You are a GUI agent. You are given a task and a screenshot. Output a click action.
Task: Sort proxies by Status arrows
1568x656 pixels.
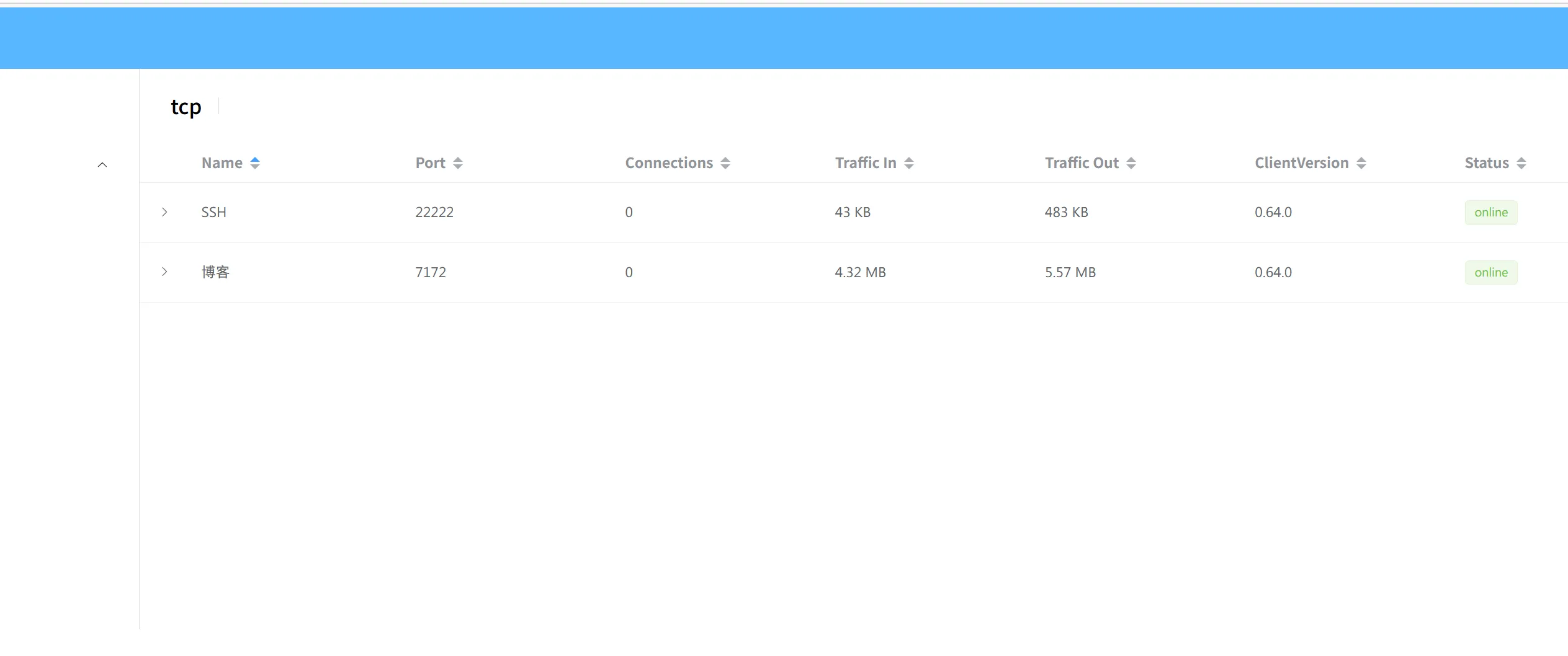coord(1521,163)
